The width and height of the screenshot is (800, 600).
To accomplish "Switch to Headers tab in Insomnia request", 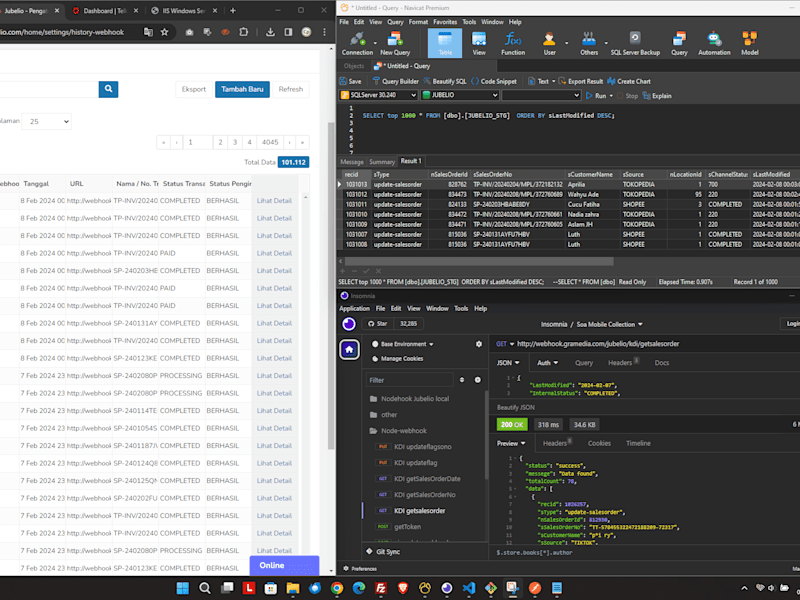I will coord(622,363).
